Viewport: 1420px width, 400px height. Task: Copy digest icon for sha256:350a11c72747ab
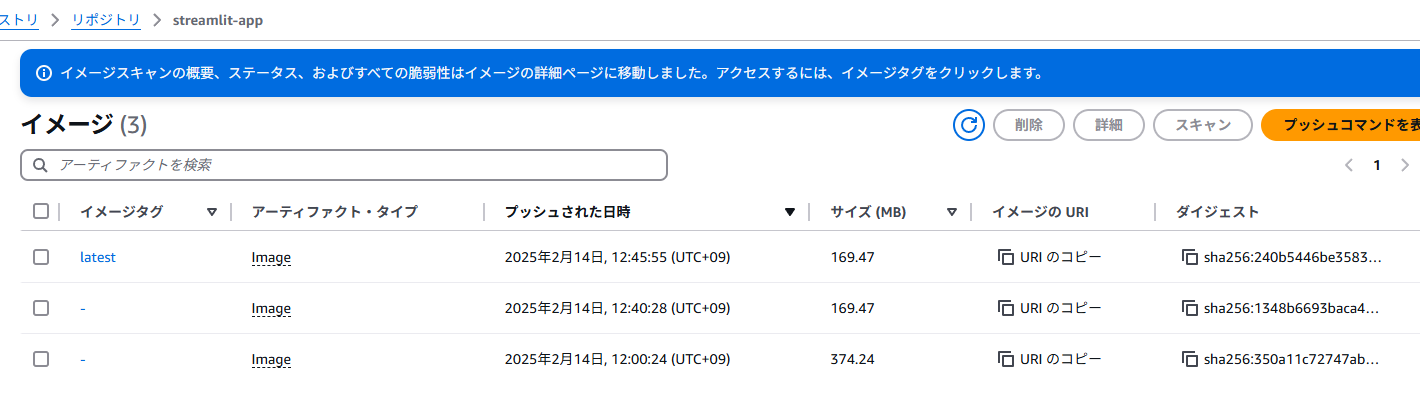coord(1189,359)
